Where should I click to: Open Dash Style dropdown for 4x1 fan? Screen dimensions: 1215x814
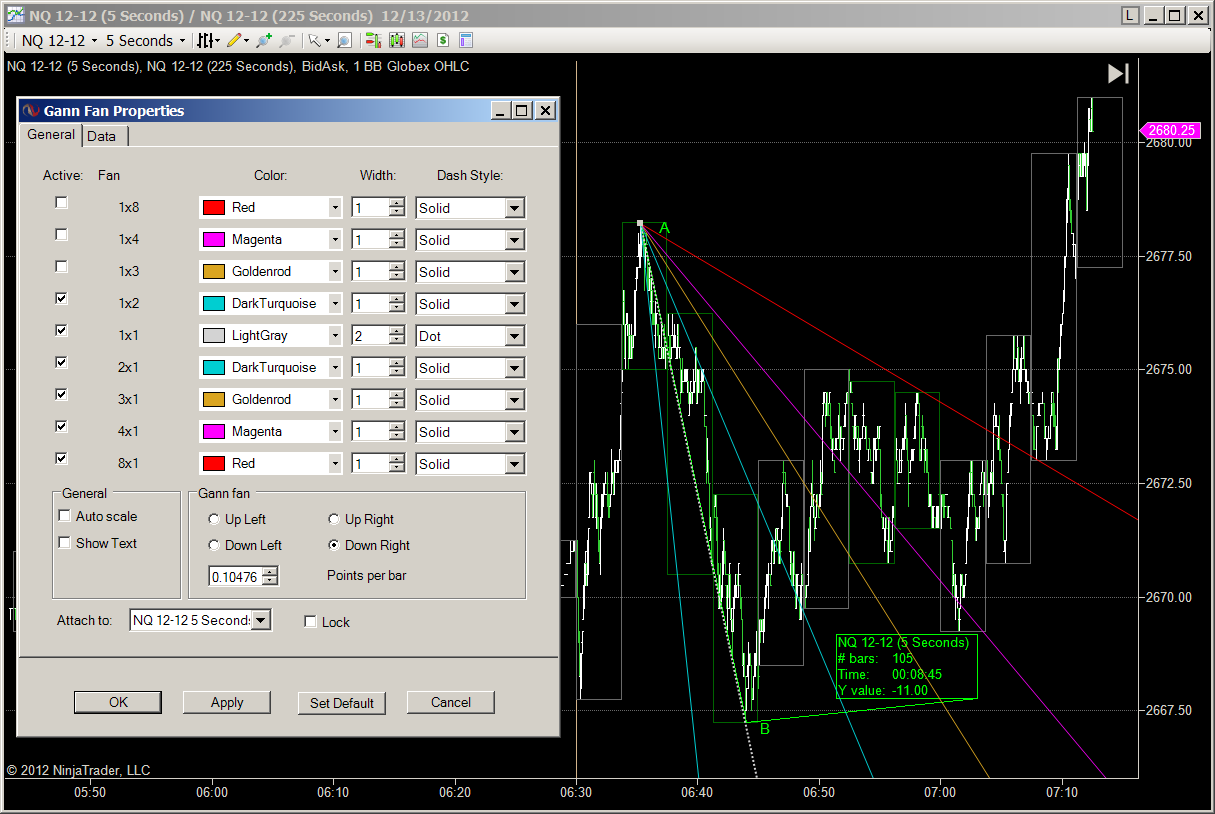(x=514, y=432)
